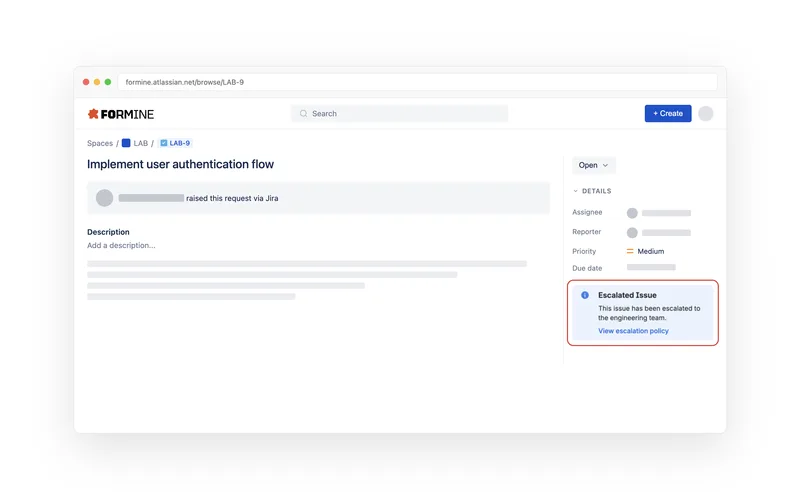The image size is (800, 501).
Task: Click the + Create button
Action: 668,113
